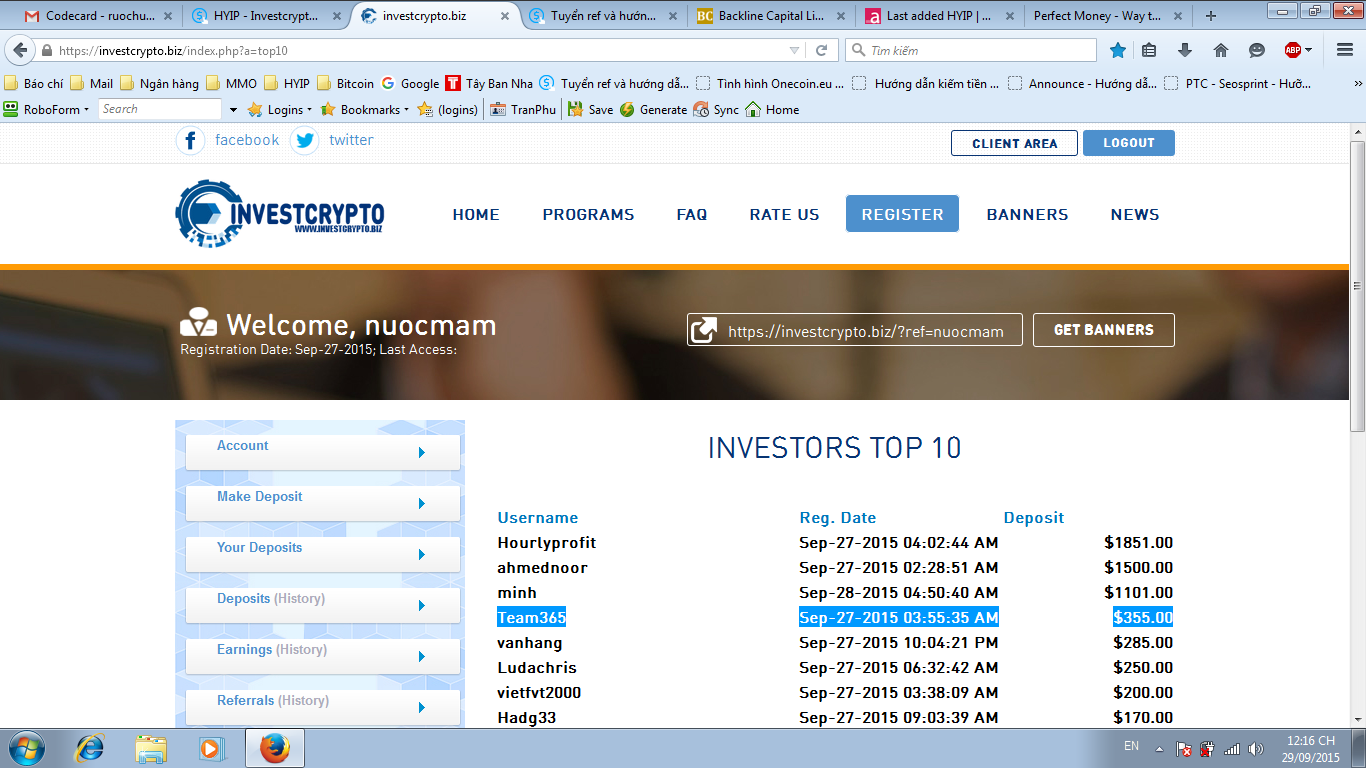This screenshot has height=768, width=1366.
Task: Open the BANNERS navigation item
Action: tap(1027, 214)
